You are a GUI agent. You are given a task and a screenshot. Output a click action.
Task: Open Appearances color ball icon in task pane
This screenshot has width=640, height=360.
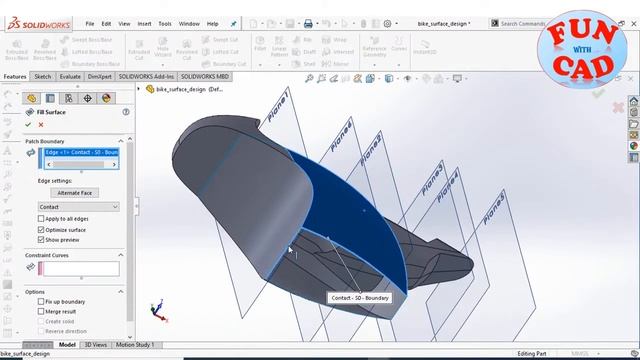point(633,146)
